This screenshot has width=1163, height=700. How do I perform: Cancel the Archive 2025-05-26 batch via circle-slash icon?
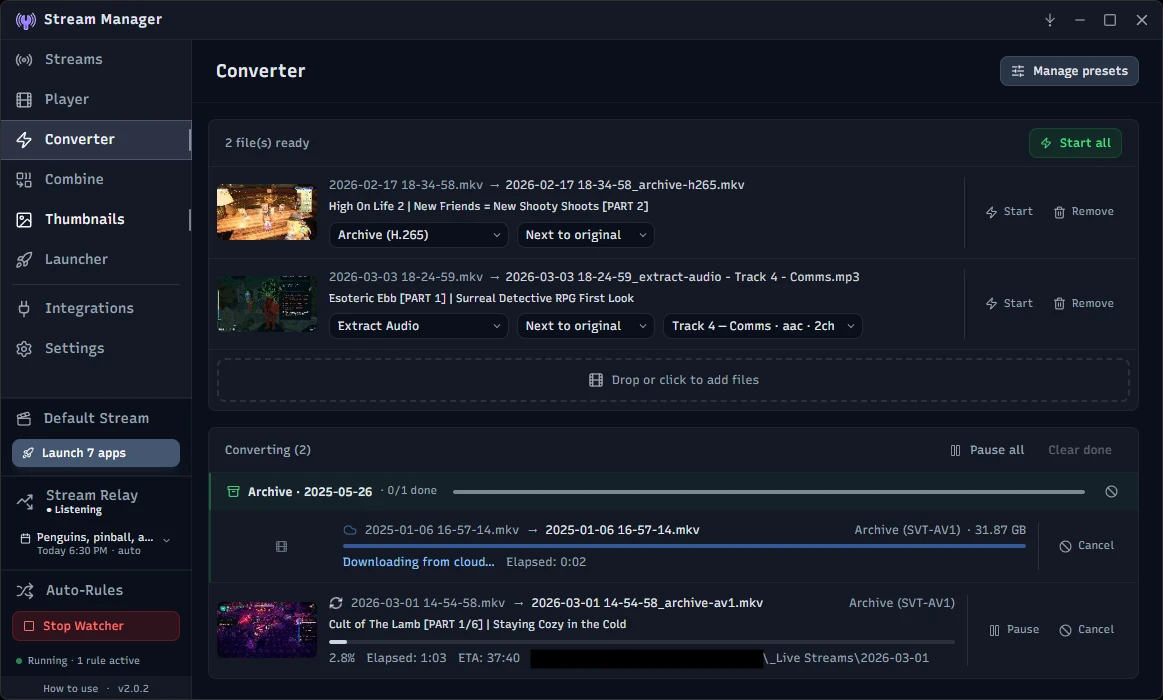pos(1111,492)
